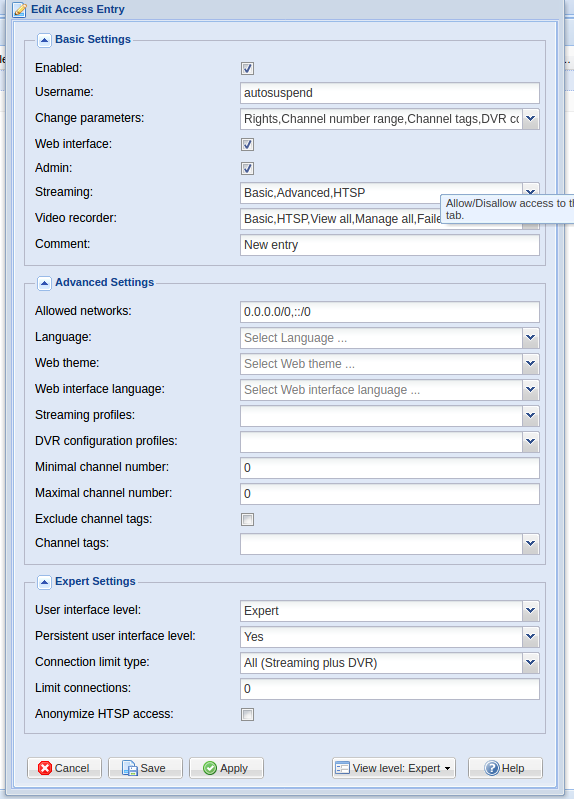
Task: Collapse the Advanced Settings section
Action: (44, 283)
